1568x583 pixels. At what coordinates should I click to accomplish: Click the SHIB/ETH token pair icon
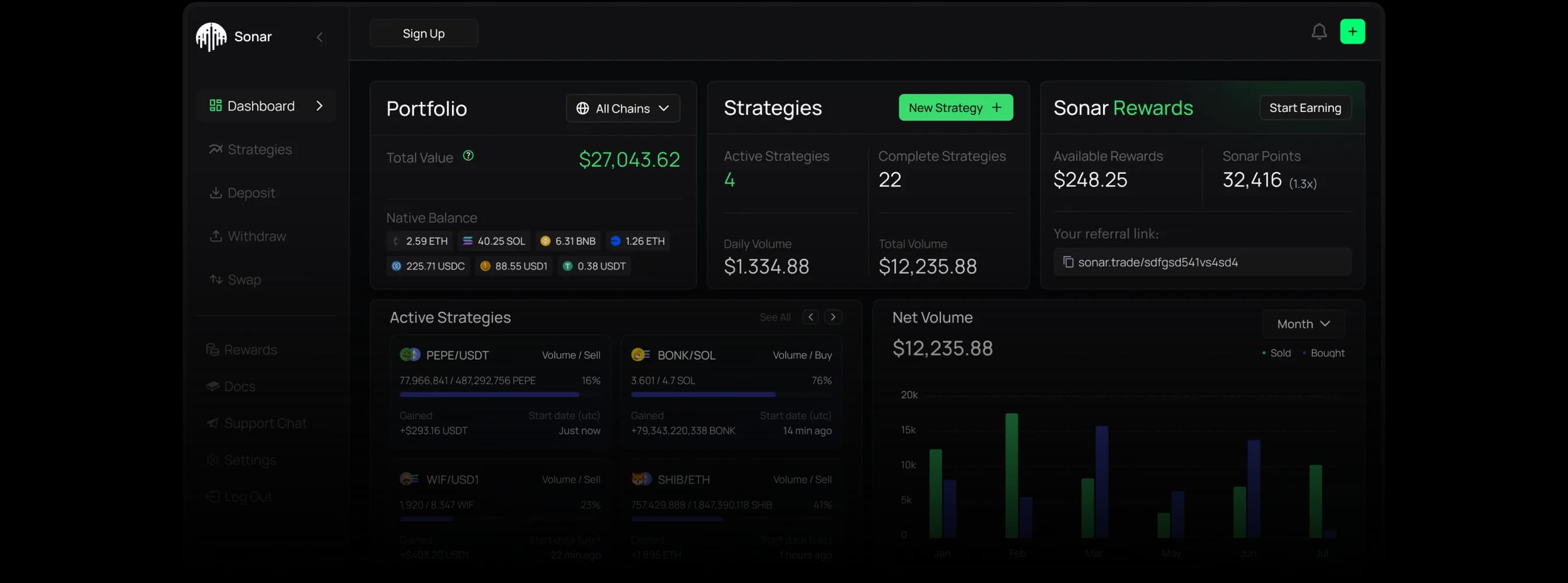click(641, 480)
